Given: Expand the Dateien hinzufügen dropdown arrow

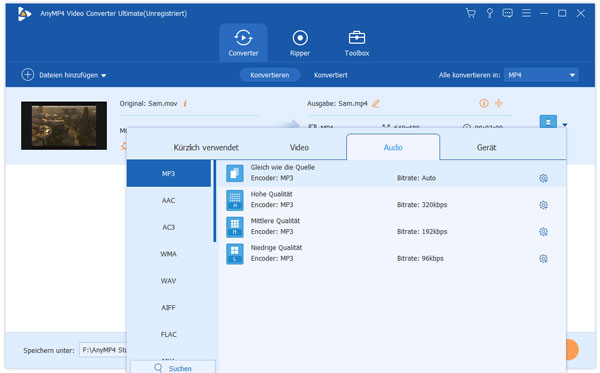Looking at the screenshot, I should point(104,76).
